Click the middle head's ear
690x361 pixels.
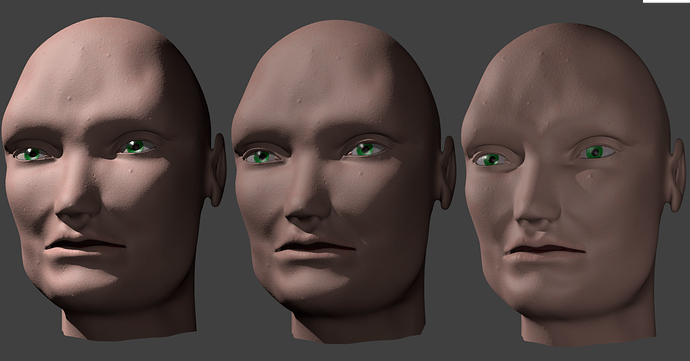pyautogui.click(x=447, y=173)
